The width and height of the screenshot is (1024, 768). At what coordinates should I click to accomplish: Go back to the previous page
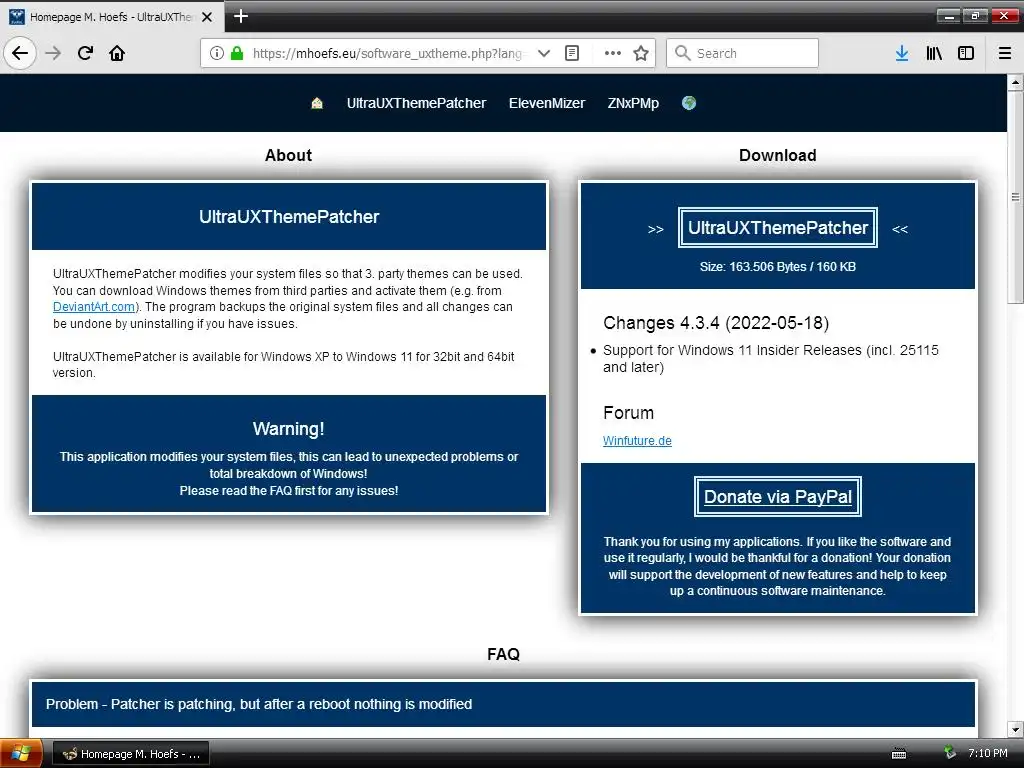(x=20, y=53)
